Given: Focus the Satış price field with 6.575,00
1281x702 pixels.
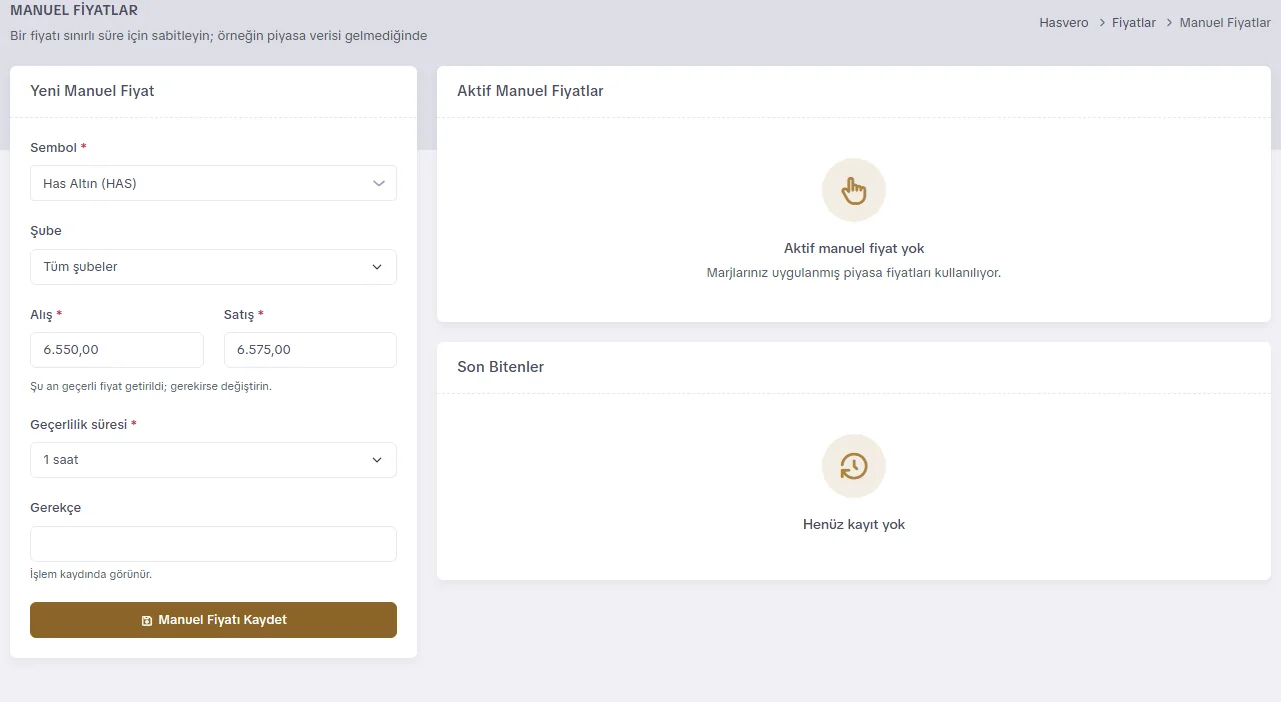Looking at the screenshot, I should click(x=310, y=350).
